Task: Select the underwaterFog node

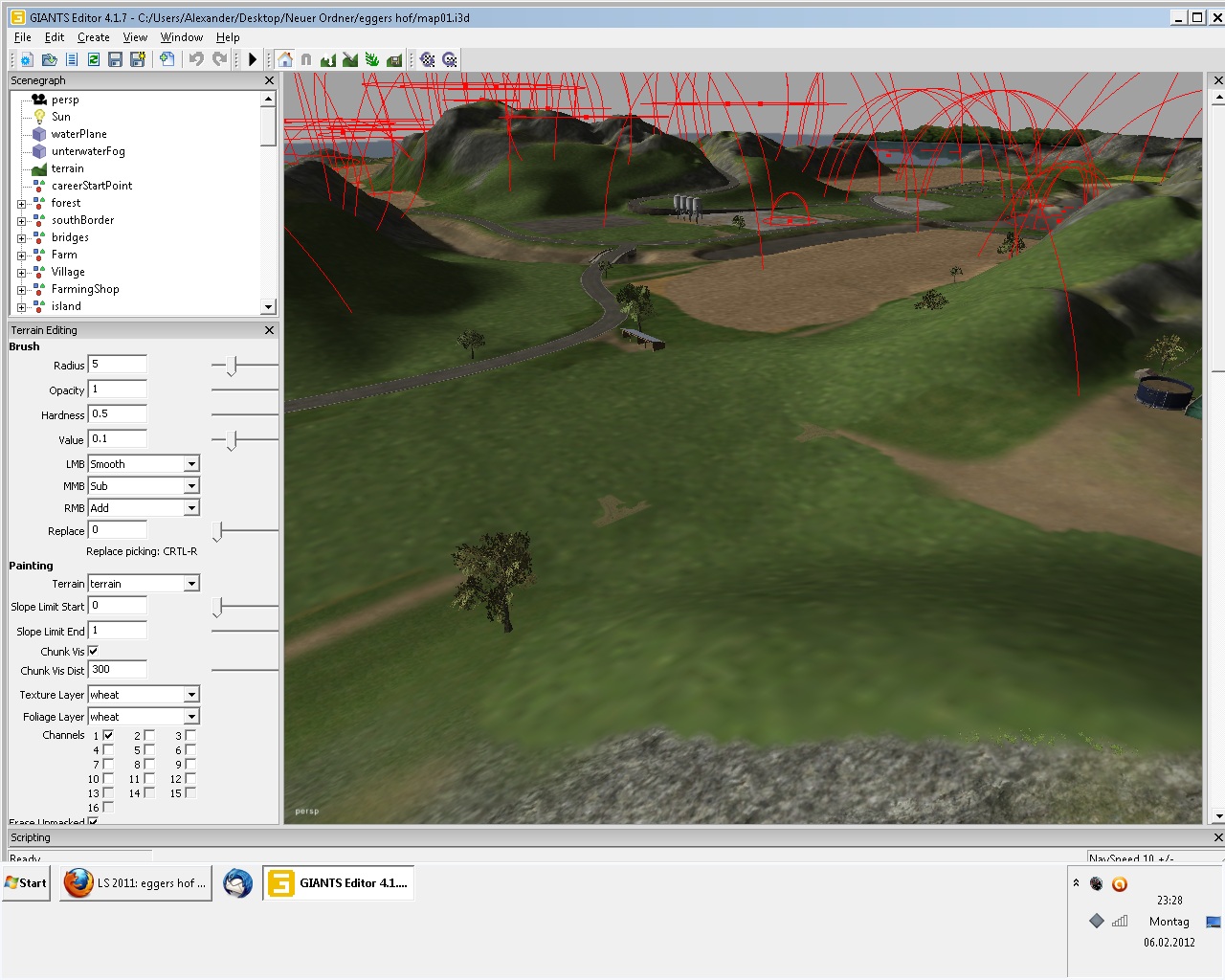Action: pos(88,151)
